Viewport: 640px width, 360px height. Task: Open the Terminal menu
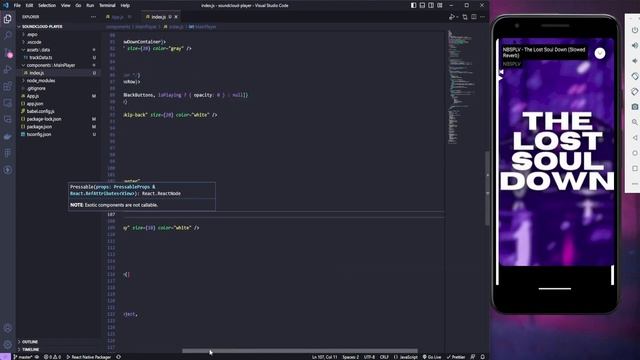(107, 5)
